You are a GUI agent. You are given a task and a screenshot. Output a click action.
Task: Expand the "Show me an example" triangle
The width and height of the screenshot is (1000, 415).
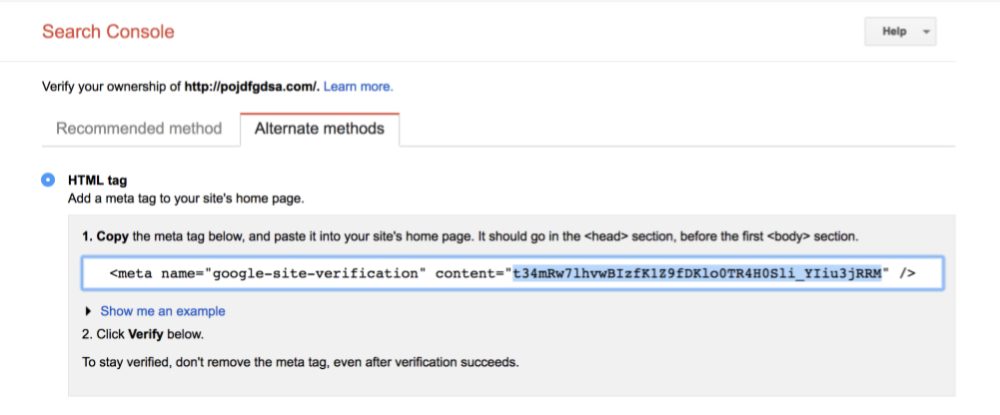click(x=88, y=311)
